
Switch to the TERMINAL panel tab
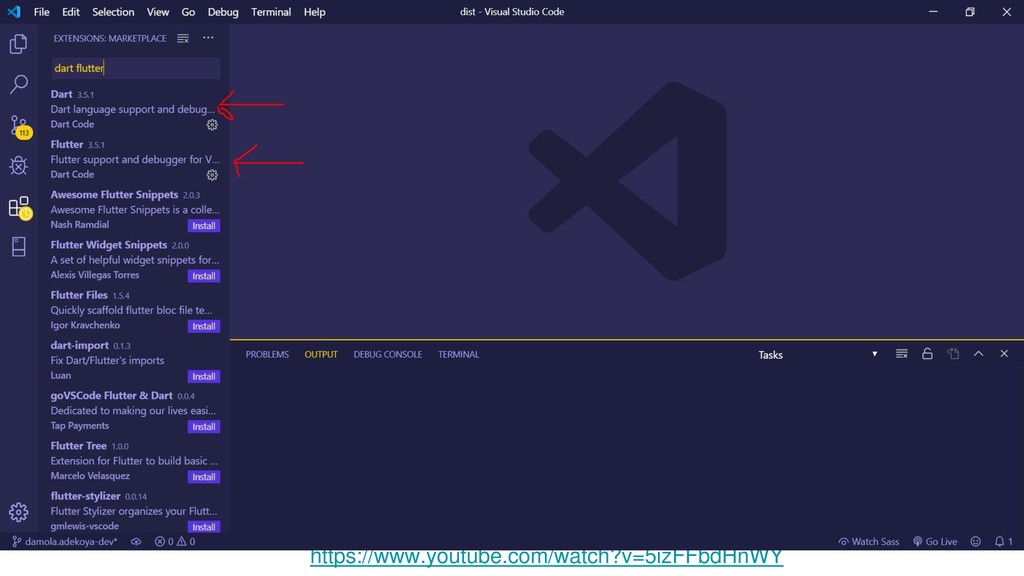click(x=458, y=354)
